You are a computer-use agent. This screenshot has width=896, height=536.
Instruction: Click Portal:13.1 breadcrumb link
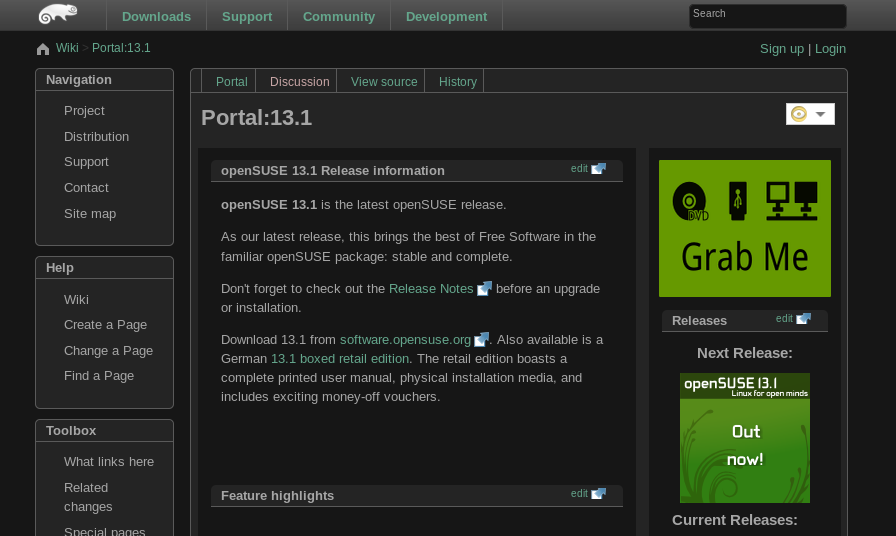[121, 48]
